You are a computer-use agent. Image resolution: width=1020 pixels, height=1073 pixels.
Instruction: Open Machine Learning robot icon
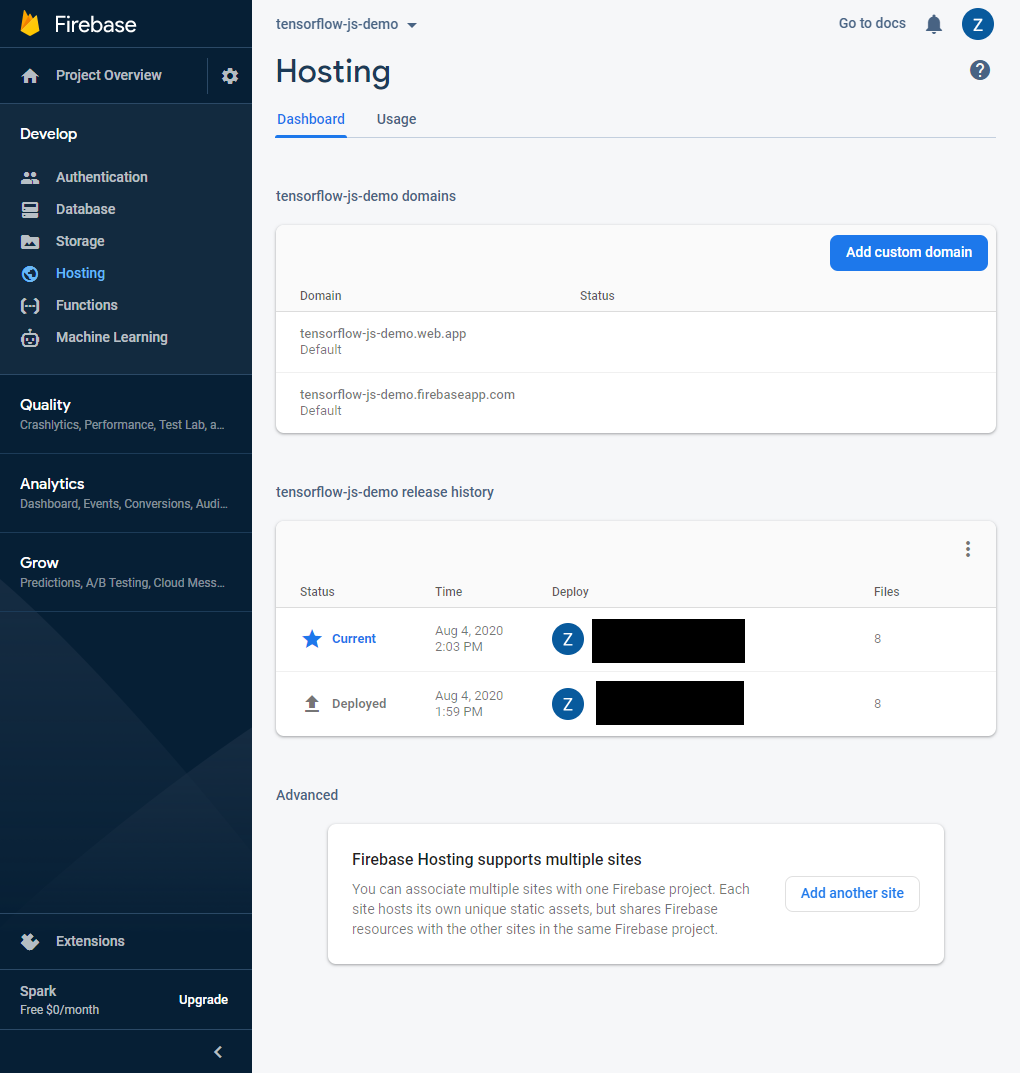coord(30,338)
